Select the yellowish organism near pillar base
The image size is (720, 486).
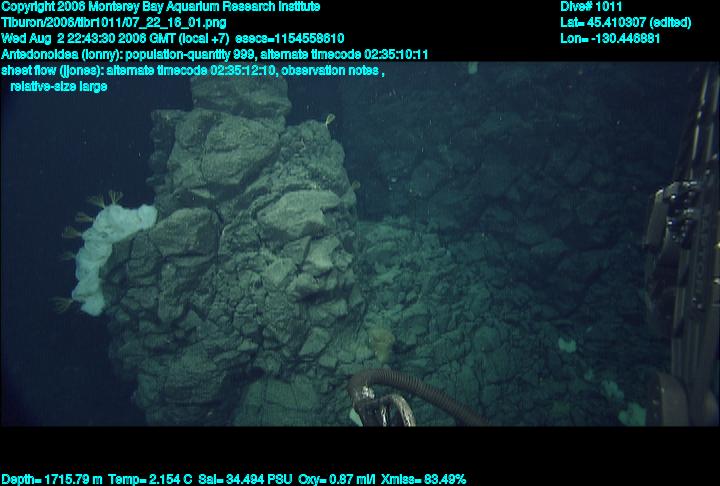[x=379, y=345]
